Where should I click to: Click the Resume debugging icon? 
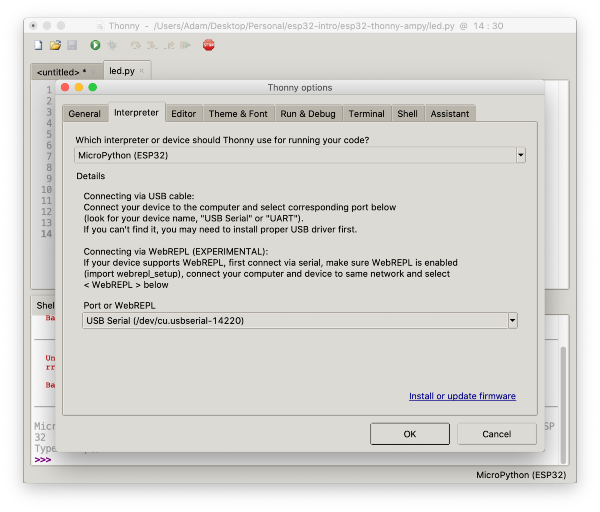point(186,45)
